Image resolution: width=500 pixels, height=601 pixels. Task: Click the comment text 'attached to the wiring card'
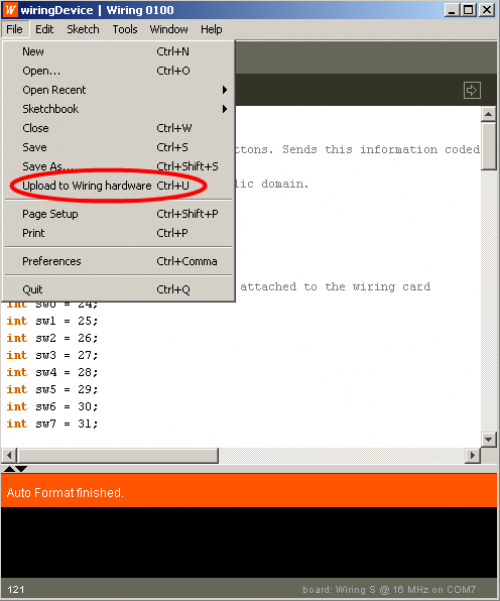335,287
